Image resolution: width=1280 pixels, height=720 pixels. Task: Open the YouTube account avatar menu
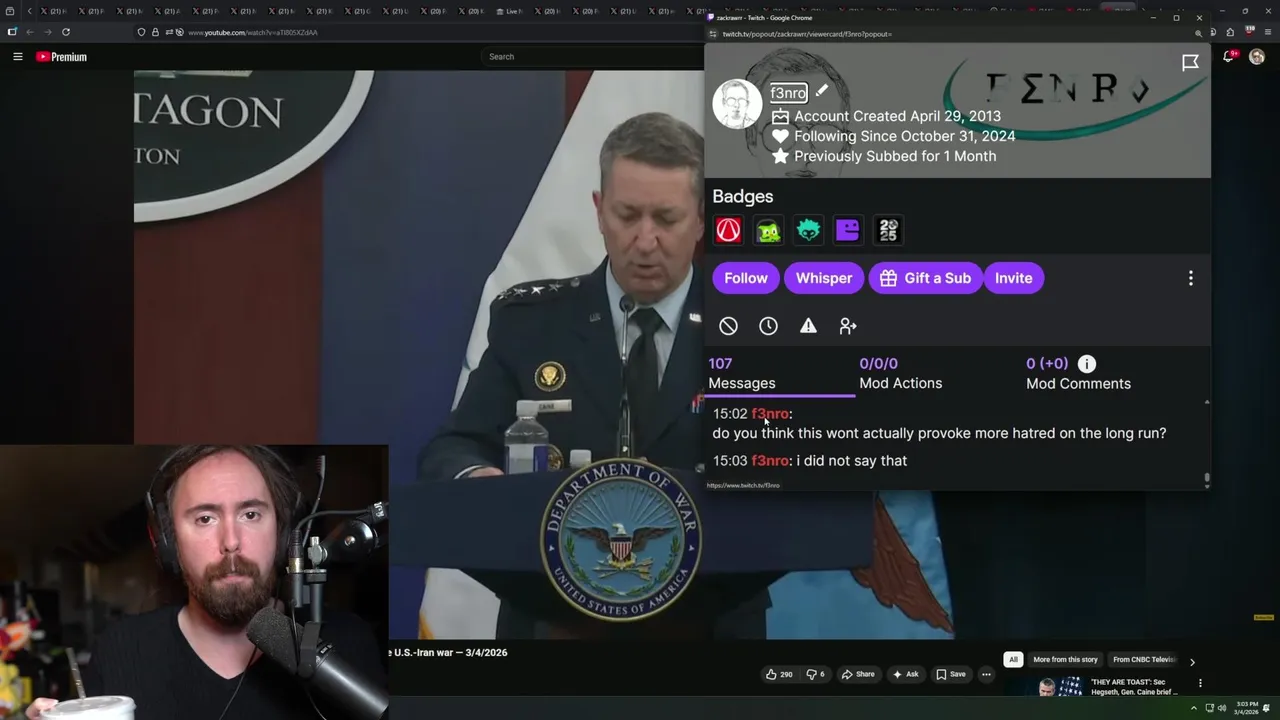tap(1257, 57)
